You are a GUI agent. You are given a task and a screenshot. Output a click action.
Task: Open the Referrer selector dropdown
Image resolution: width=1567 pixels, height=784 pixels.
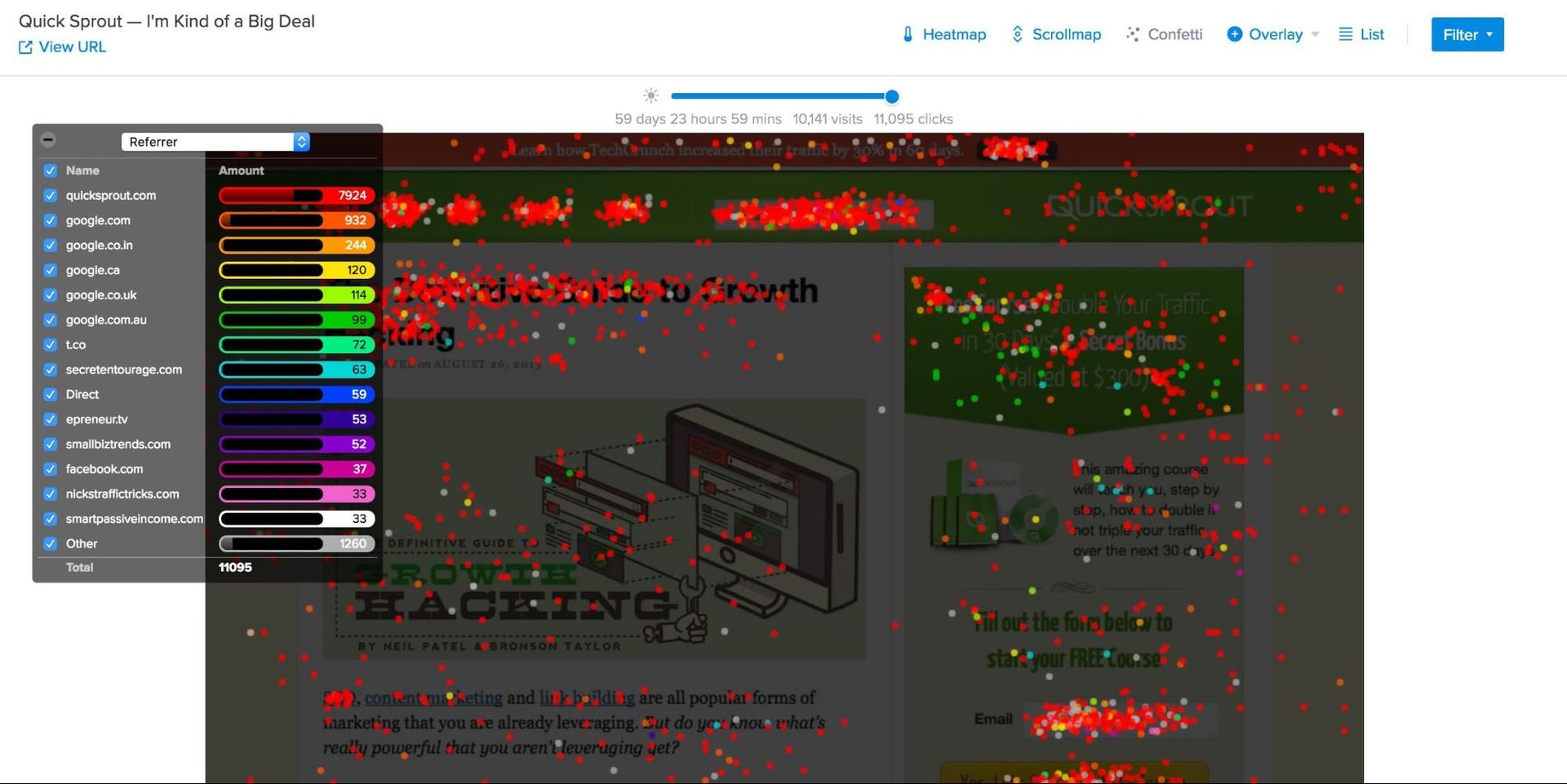pyautogui.click(x=214, y=141)
